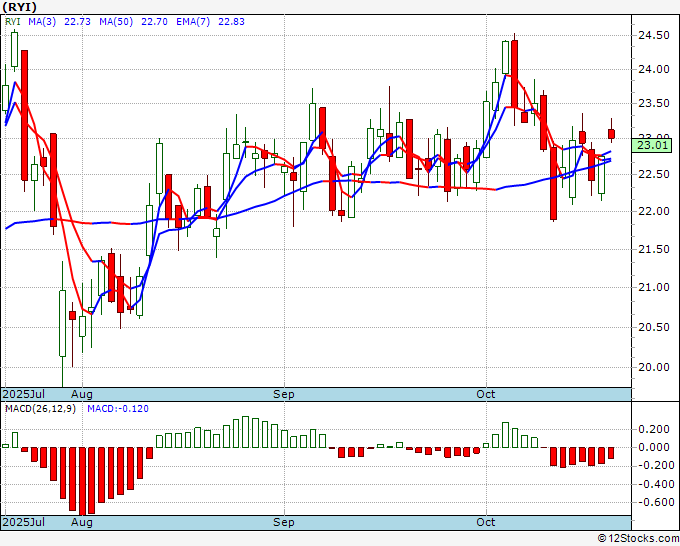Click the last red candlestick near 23.01
This screenshot has width=680, height=546.
click(611, 134)
